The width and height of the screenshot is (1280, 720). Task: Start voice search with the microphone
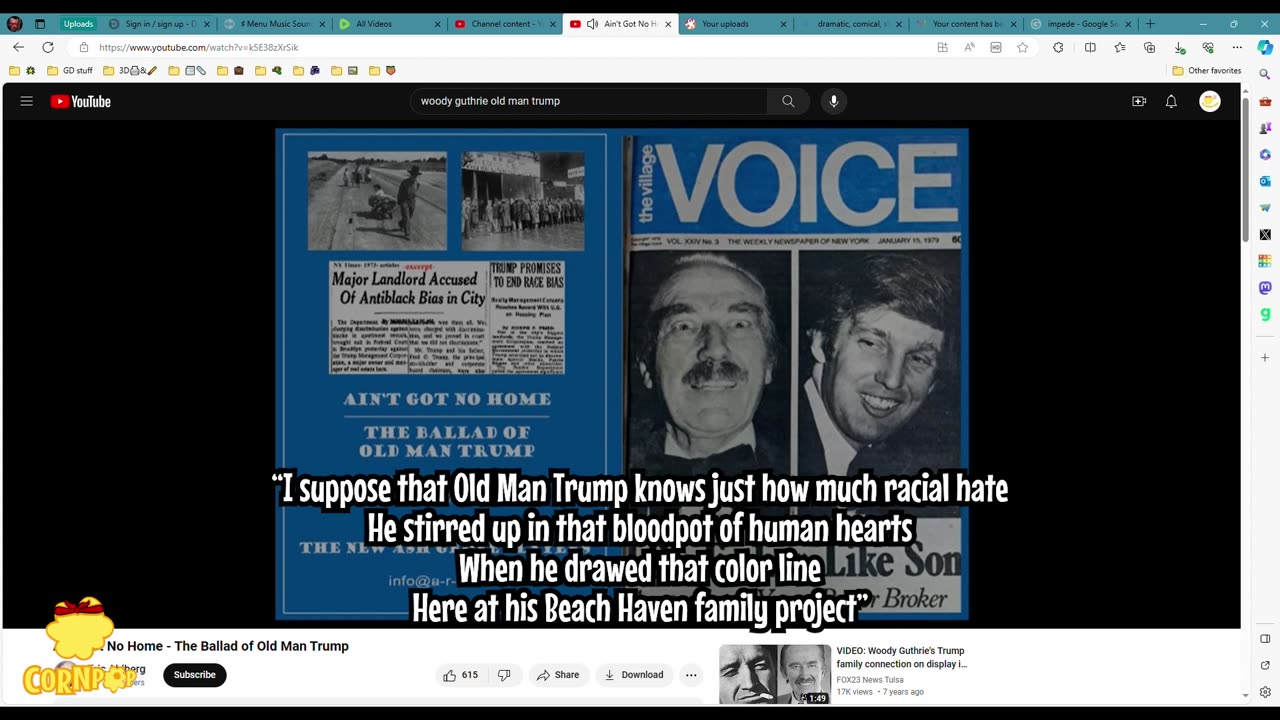click(833, 101)
